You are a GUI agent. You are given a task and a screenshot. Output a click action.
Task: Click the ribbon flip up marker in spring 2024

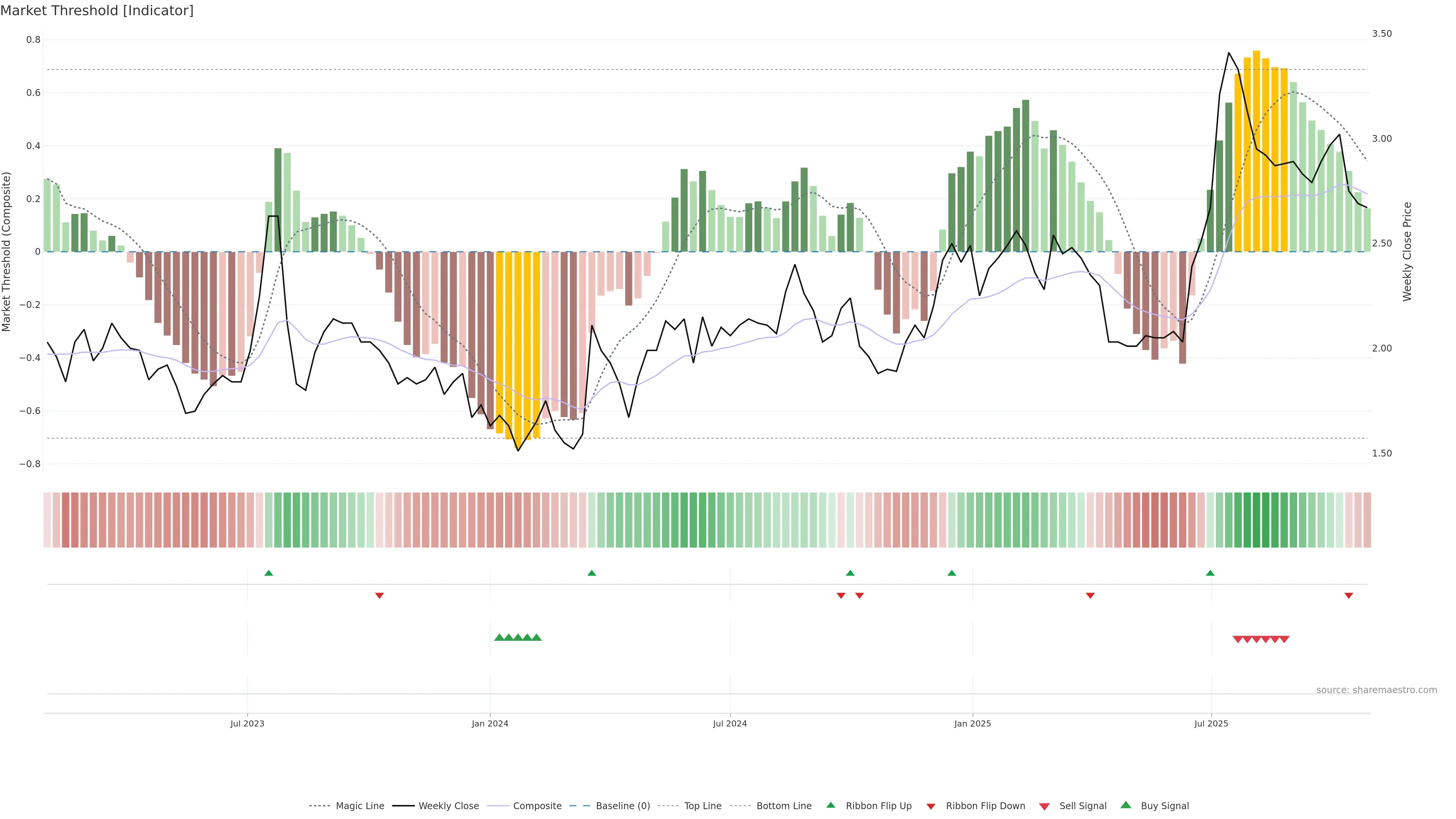point(592,573)
